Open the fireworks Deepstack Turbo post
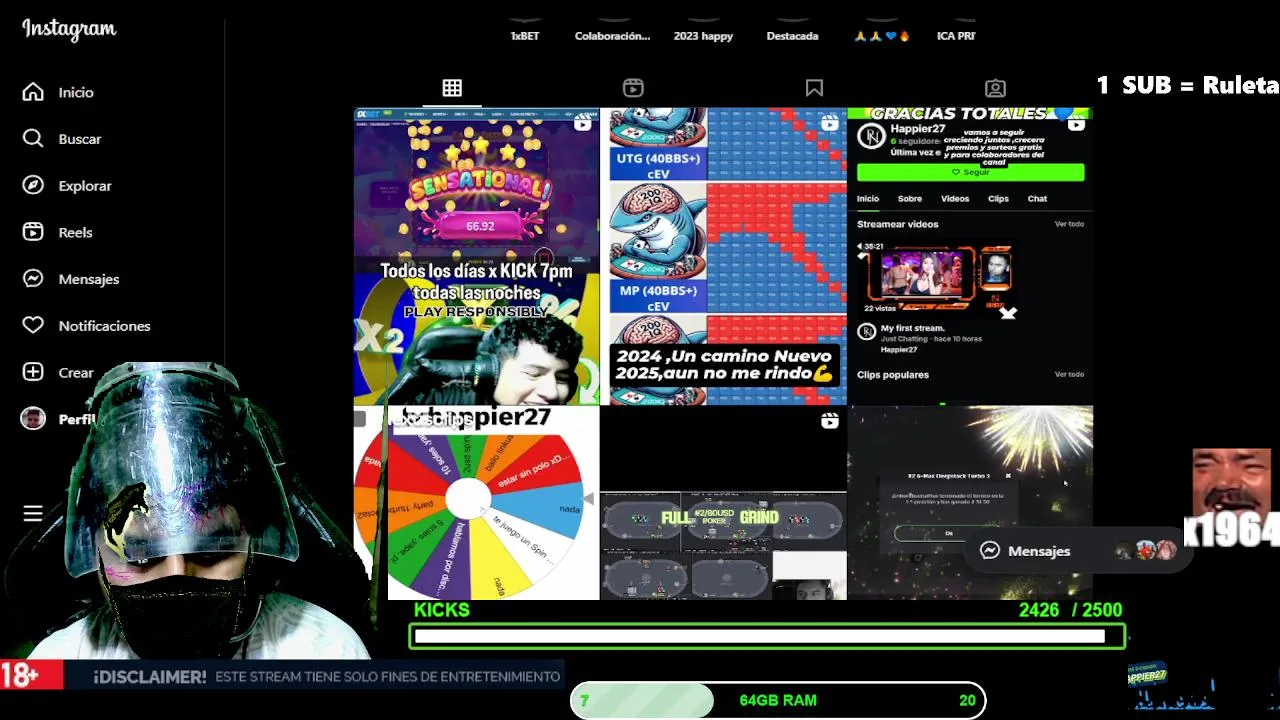The width and height of the screenshot is (1280, 720). click(x=970, y=503)
